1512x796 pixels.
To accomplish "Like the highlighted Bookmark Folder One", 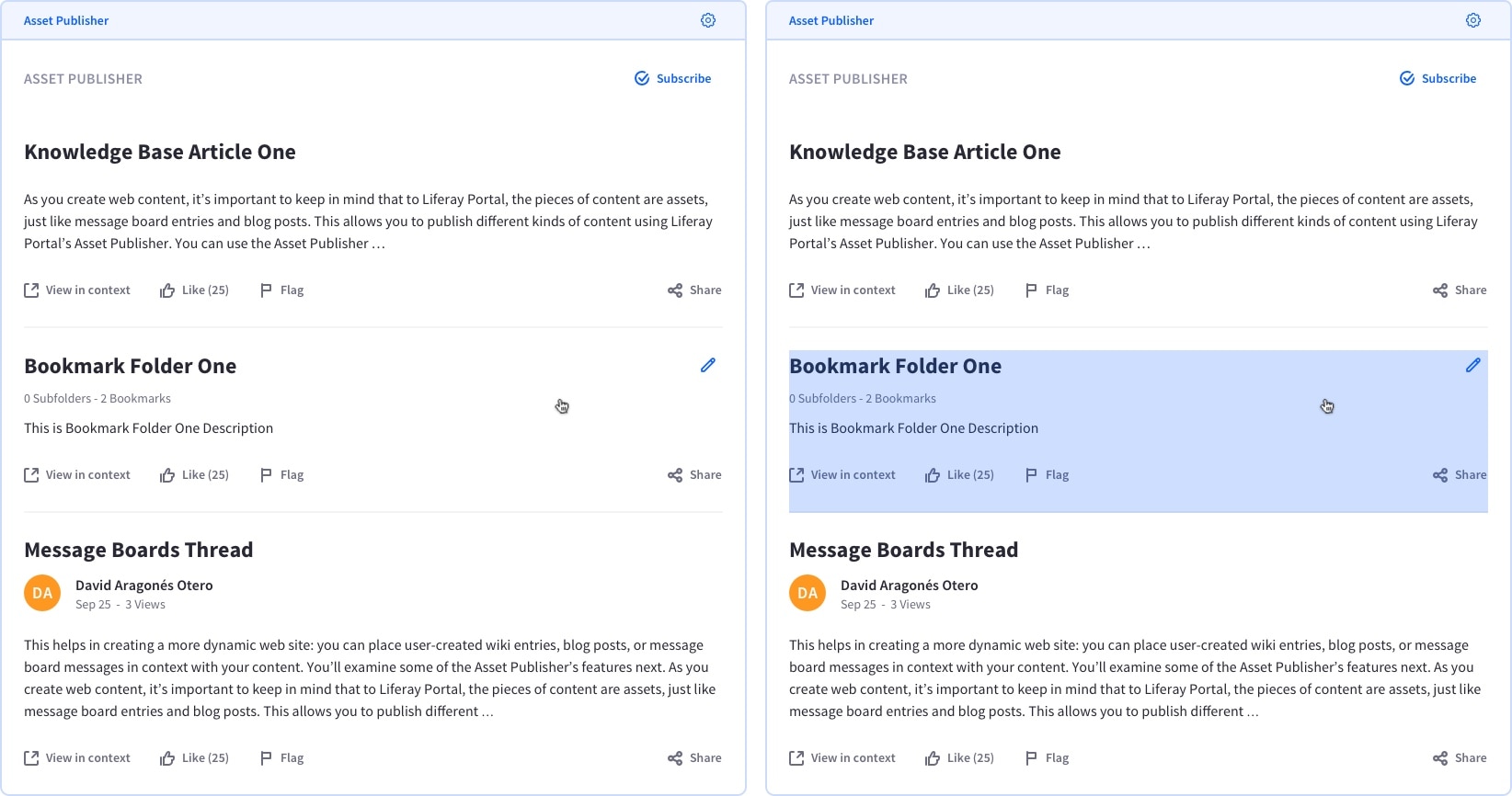I will [959, 475].
